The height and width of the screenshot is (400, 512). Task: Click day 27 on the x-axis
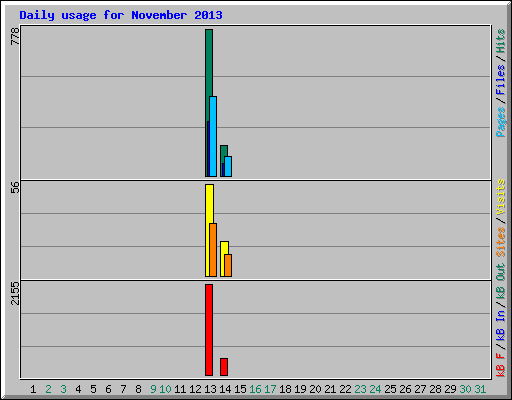pyautogui.click(x=420, y=389)
